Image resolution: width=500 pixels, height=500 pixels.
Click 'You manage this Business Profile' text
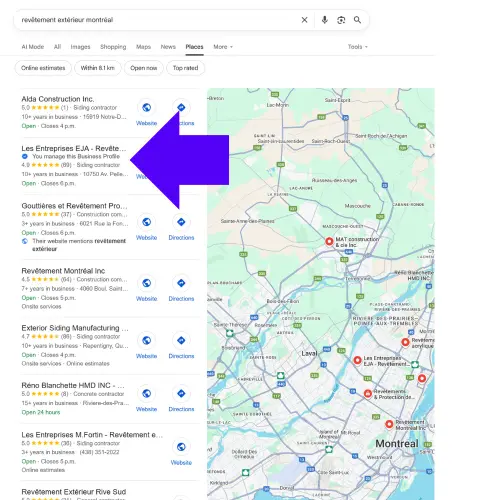coord(76,156)
